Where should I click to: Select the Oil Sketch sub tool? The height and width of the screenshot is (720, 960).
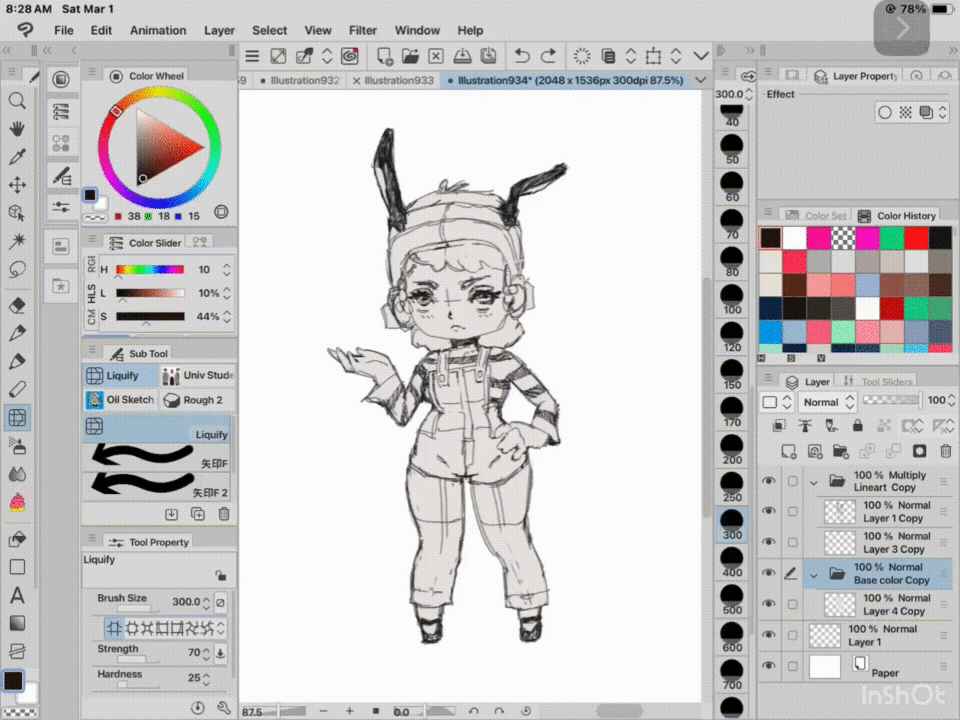(120, 400)
